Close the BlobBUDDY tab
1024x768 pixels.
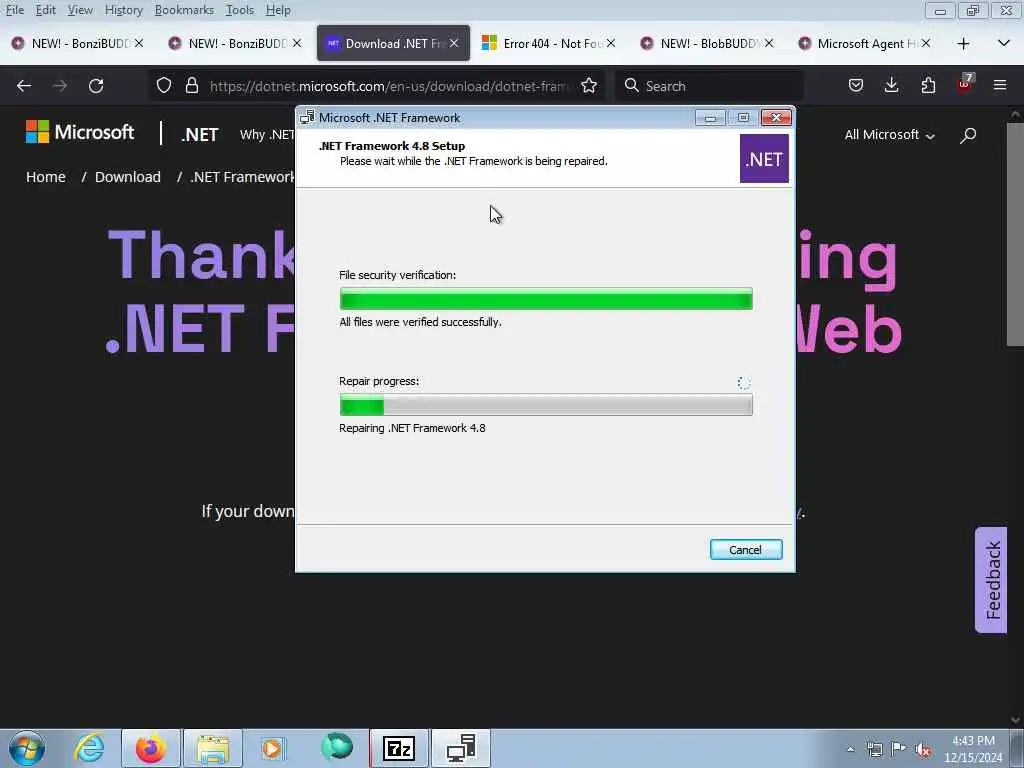click(x=769, y=43)
